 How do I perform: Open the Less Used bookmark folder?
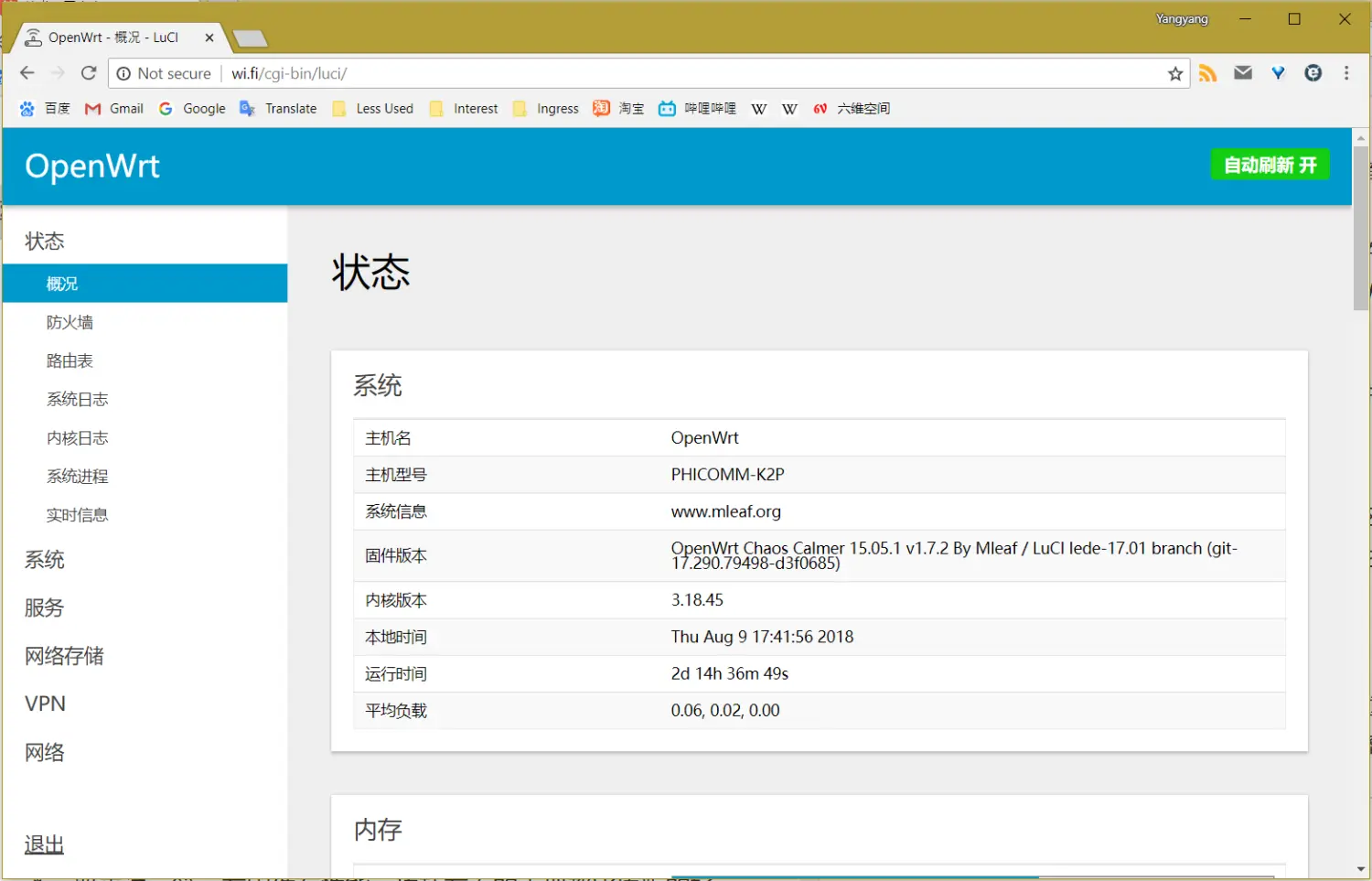pyautogui.click(x=373, y=109)
